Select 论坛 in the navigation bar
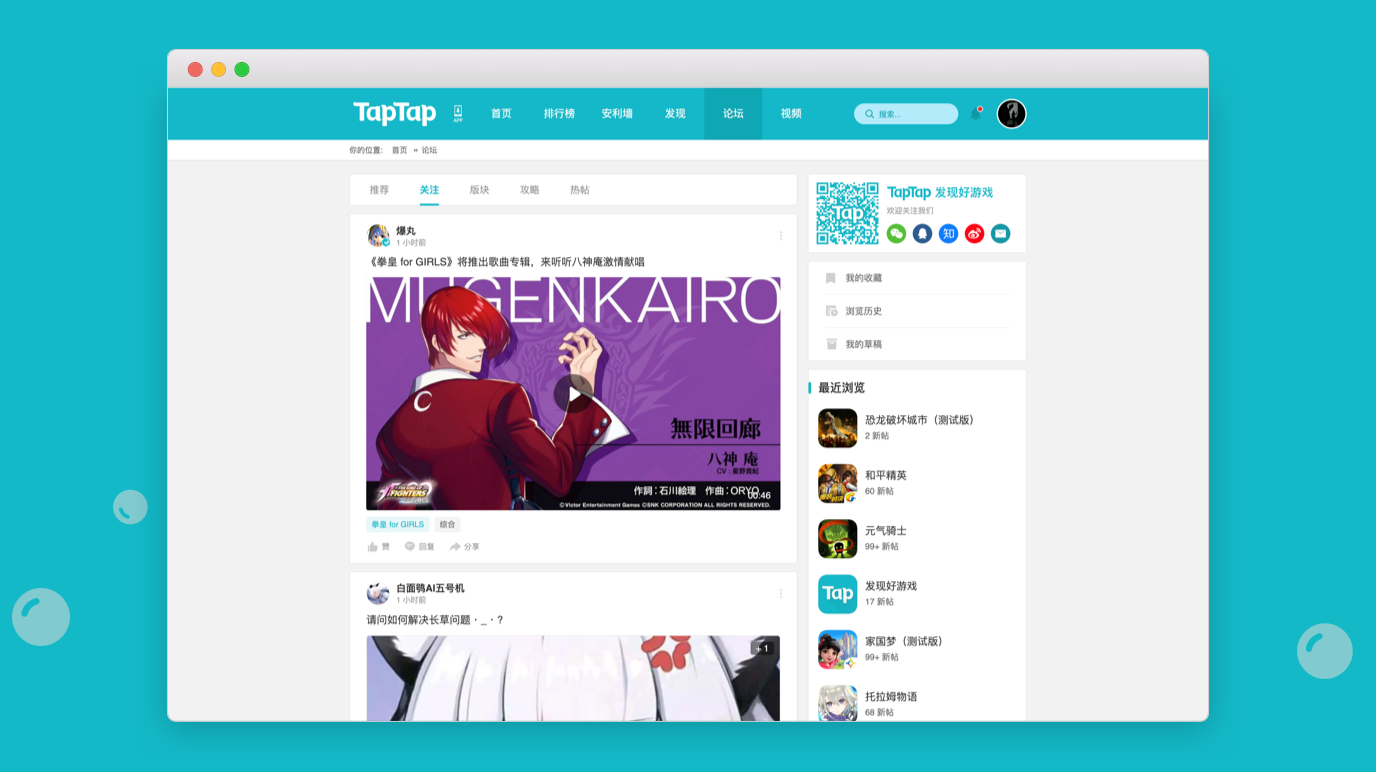This screenshot has width=1376, height=772. coord(733,114)
